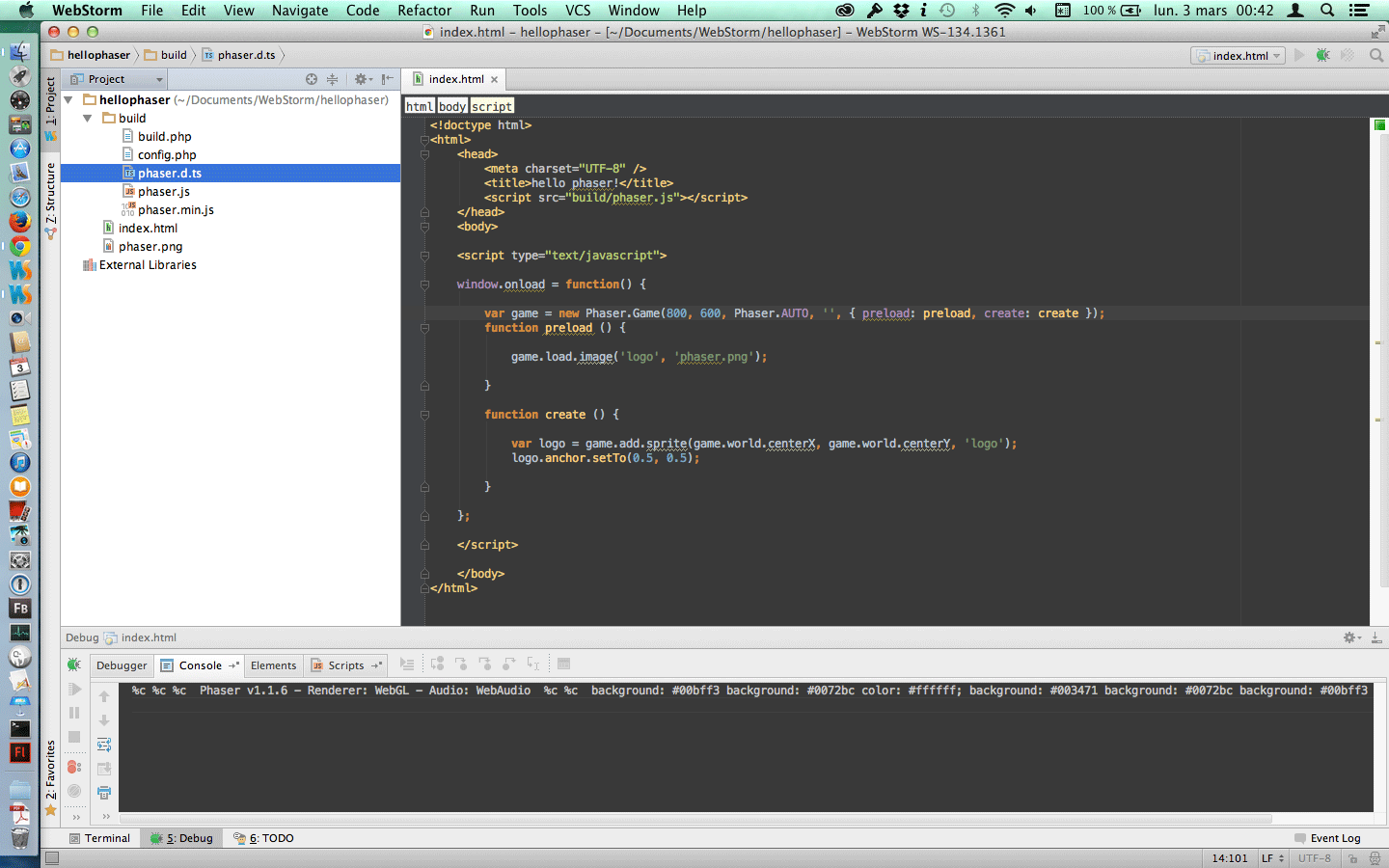Open the Navigate menu
1389x868 pixels.
pyautogui.click(x=300, y=11)
